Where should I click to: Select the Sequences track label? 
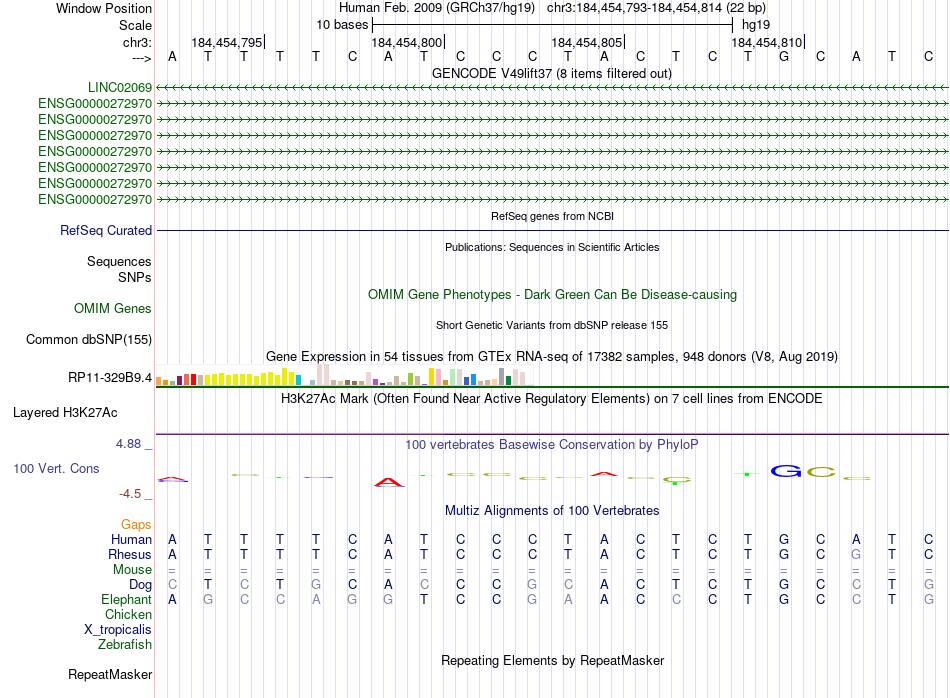click(119, 261)
